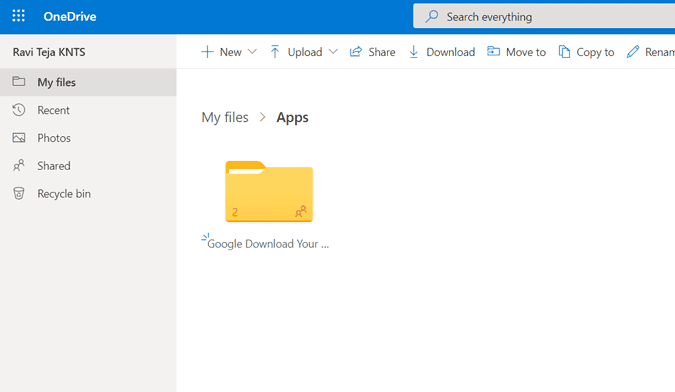
Task: Expand the Upload dropdown chevron
Action: [333, 52]
